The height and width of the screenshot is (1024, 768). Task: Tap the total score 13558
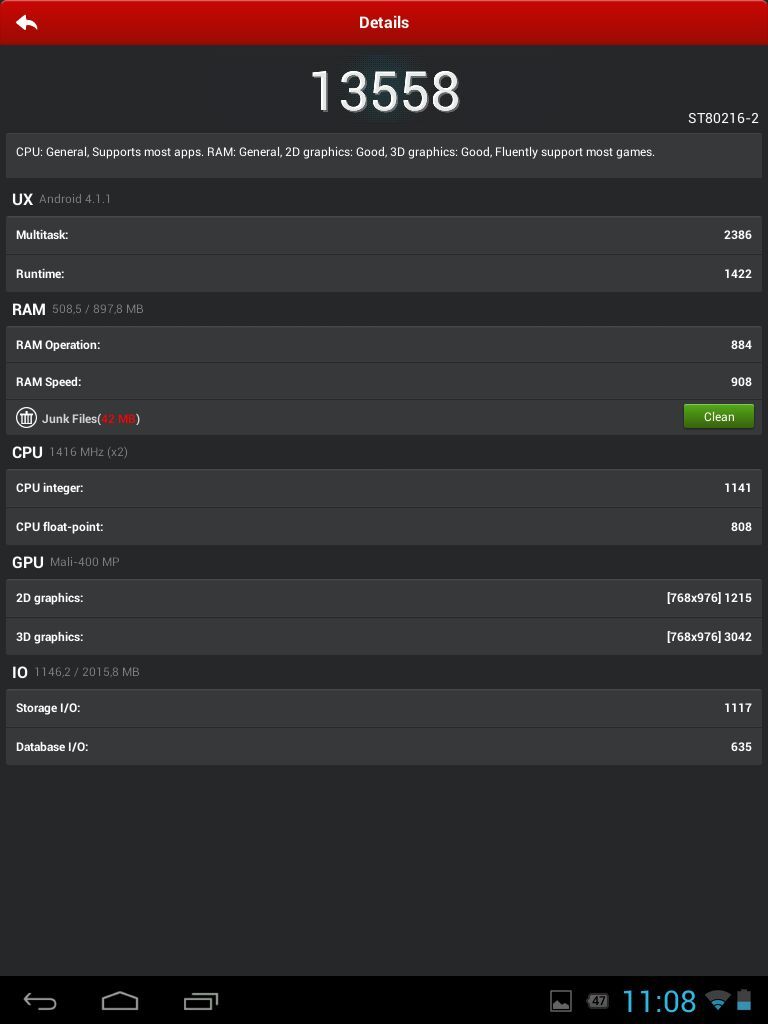click(x=384, y=92)
